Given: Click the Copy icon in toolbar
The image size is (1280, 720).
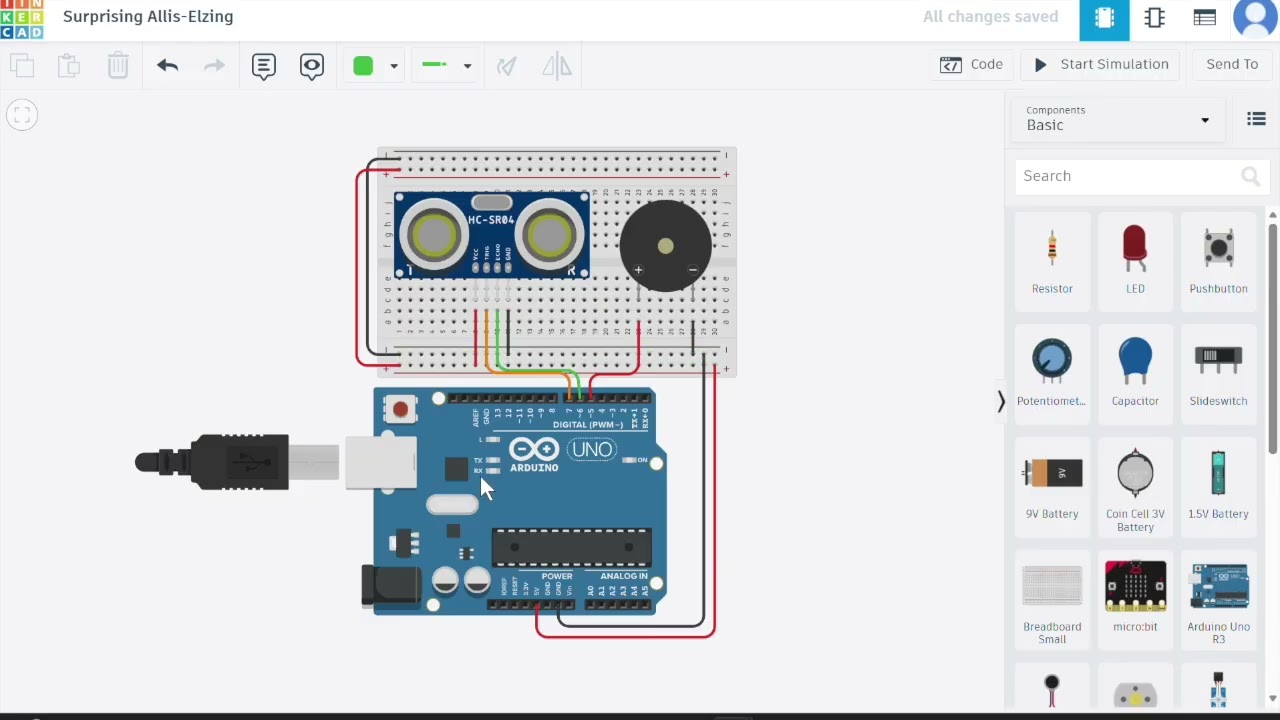Looking at the screenshot, I should point(22,66).
